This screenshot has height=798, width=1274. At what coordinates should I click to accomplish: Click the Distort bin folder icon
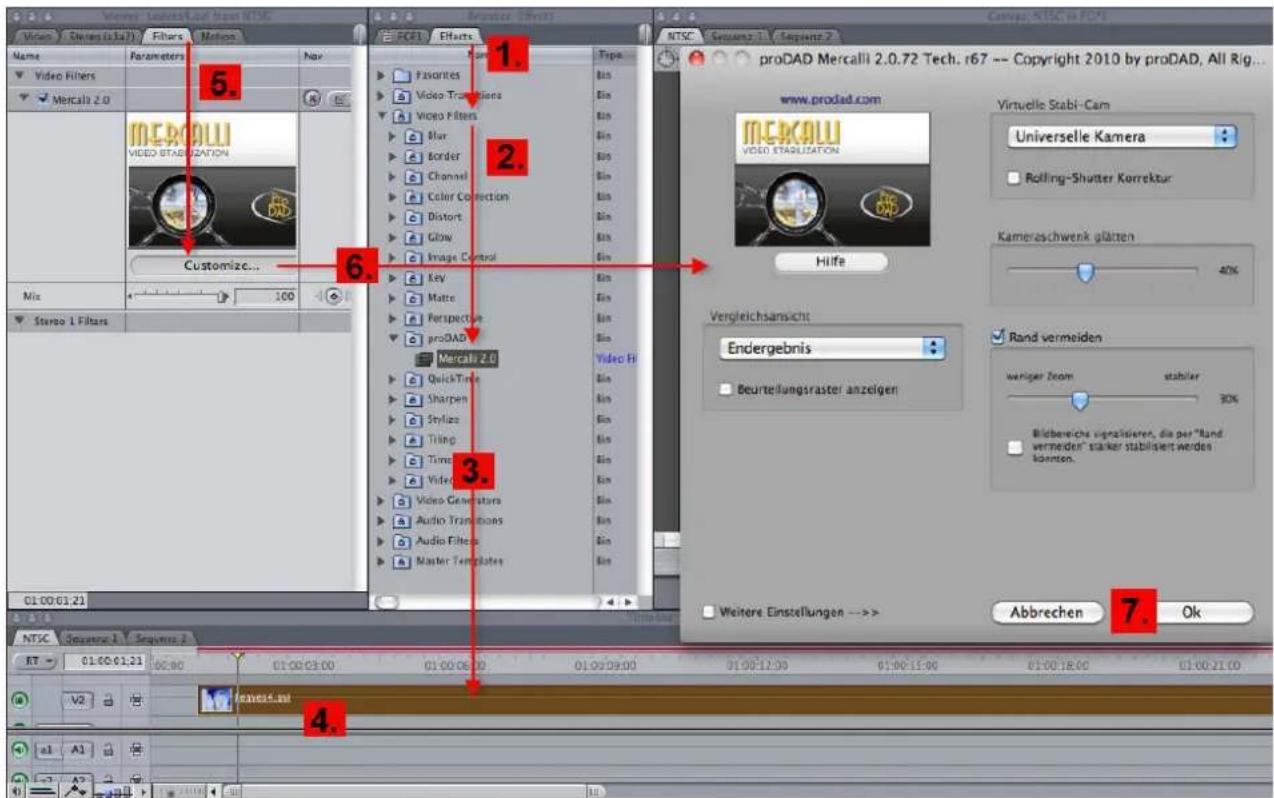click(414, 217)
